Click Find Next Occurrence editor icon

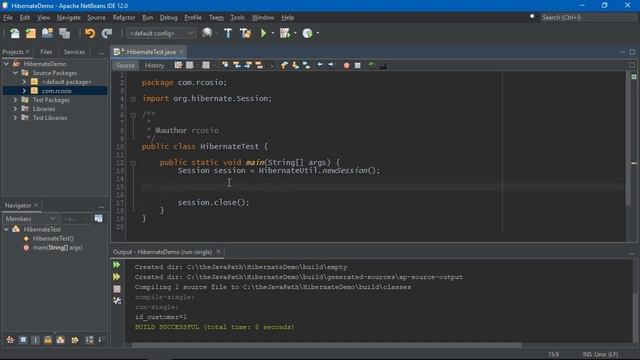point(248,65)
